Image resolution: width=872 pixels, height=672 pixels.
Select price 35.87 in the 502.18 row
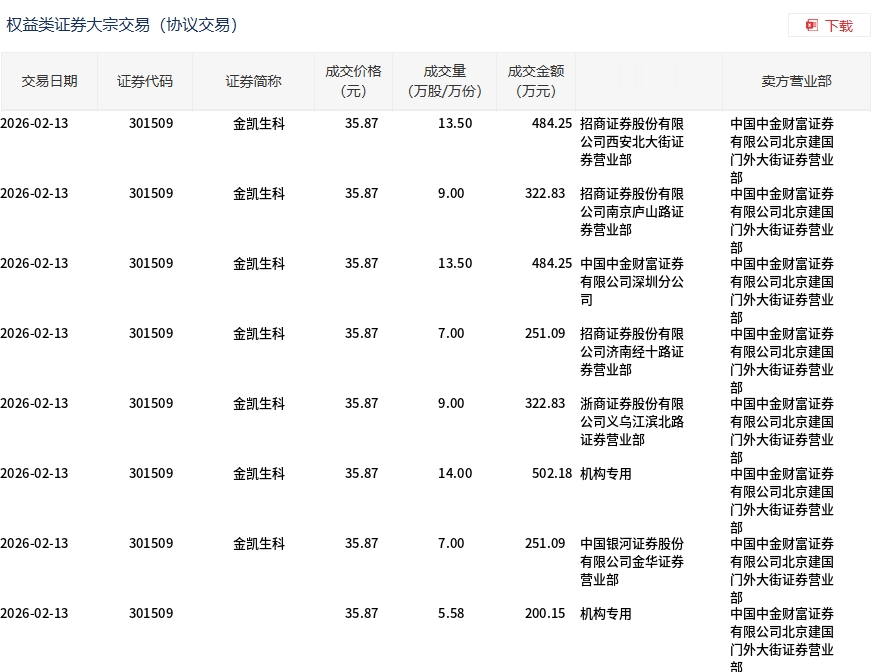(361, 473)
